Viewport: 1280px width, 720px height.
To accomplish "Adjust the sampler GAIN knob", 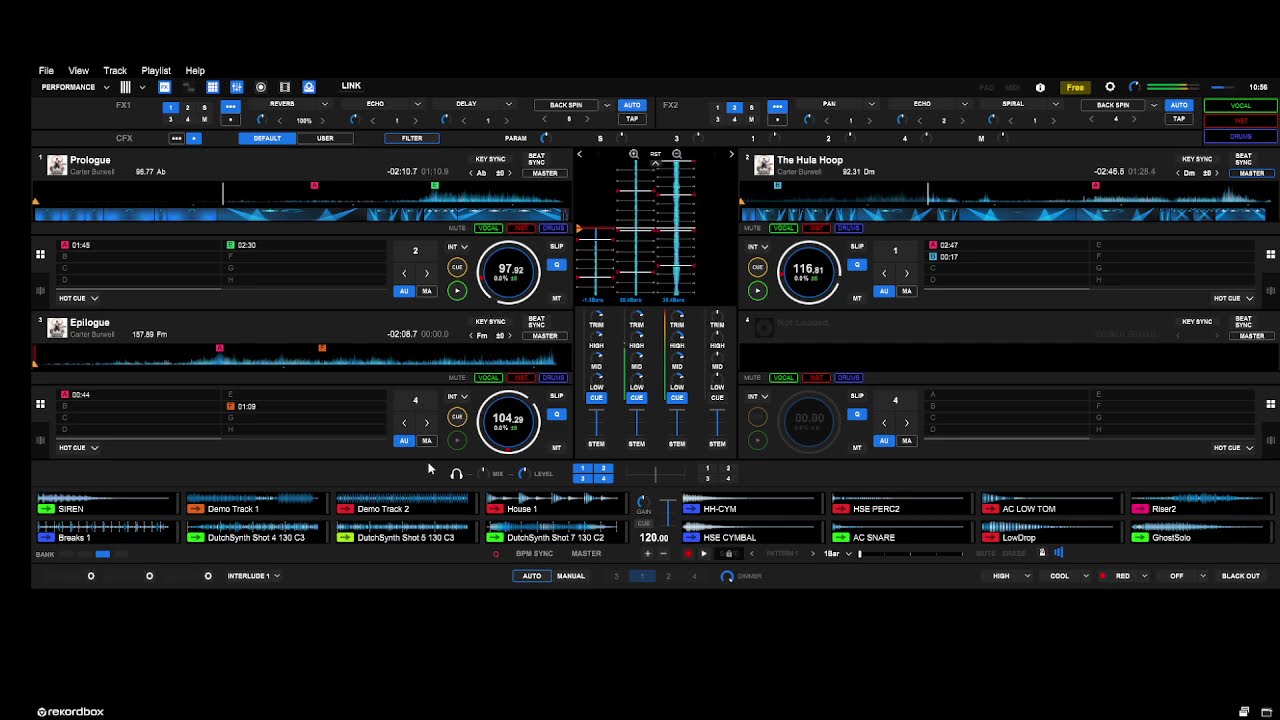I will pyautogui.click(x=643, y=501).
